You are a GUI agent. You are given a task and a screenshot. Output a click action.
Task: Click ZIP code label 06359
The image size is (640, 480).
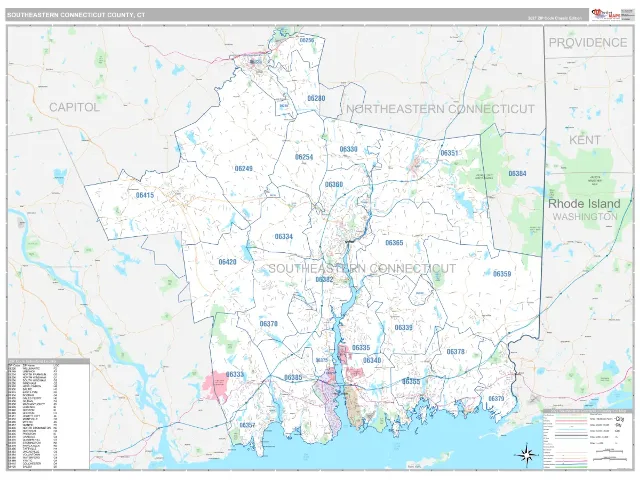tap(502, 274)
